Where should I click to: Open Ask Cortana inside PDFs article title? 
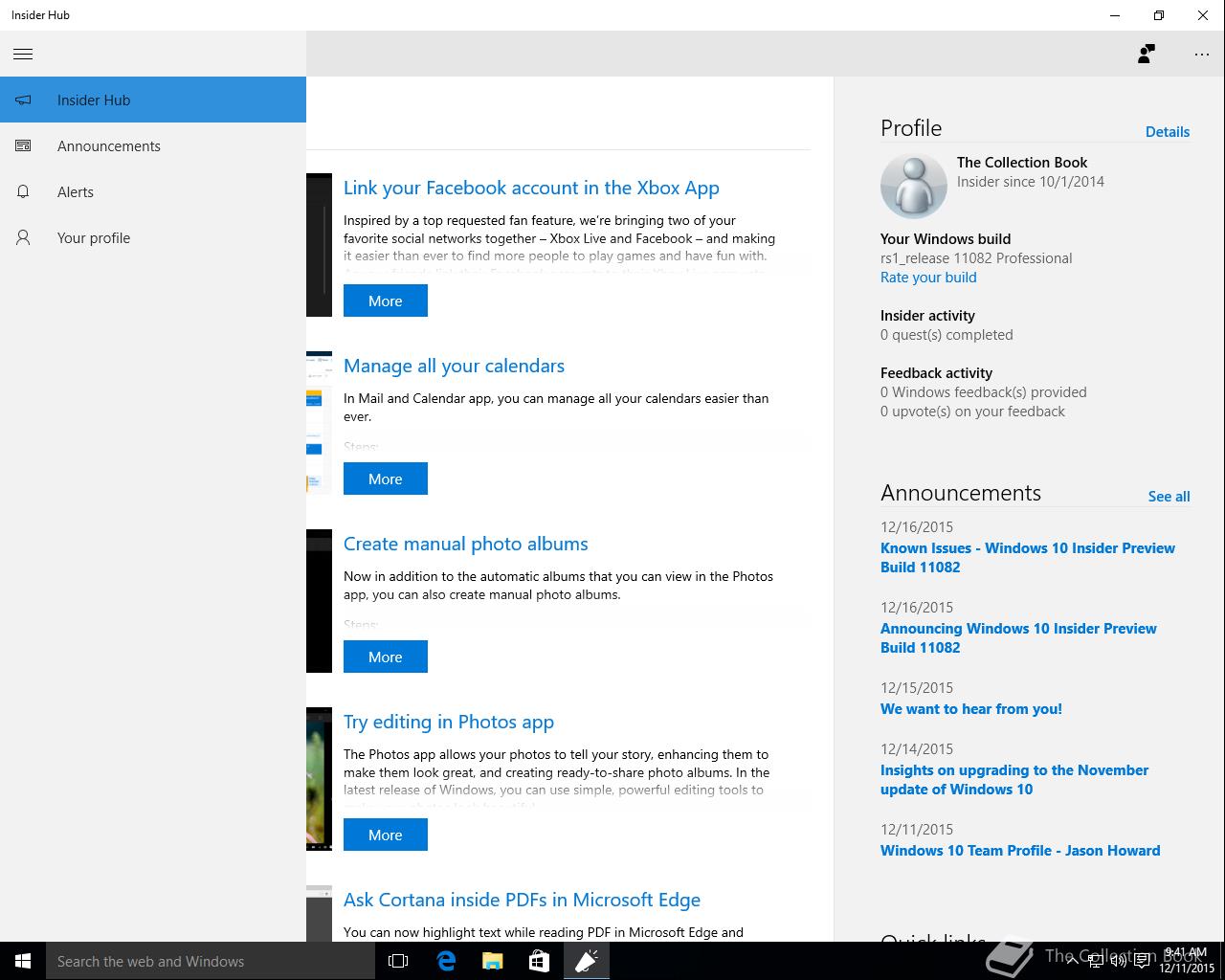tap(522, 900)
